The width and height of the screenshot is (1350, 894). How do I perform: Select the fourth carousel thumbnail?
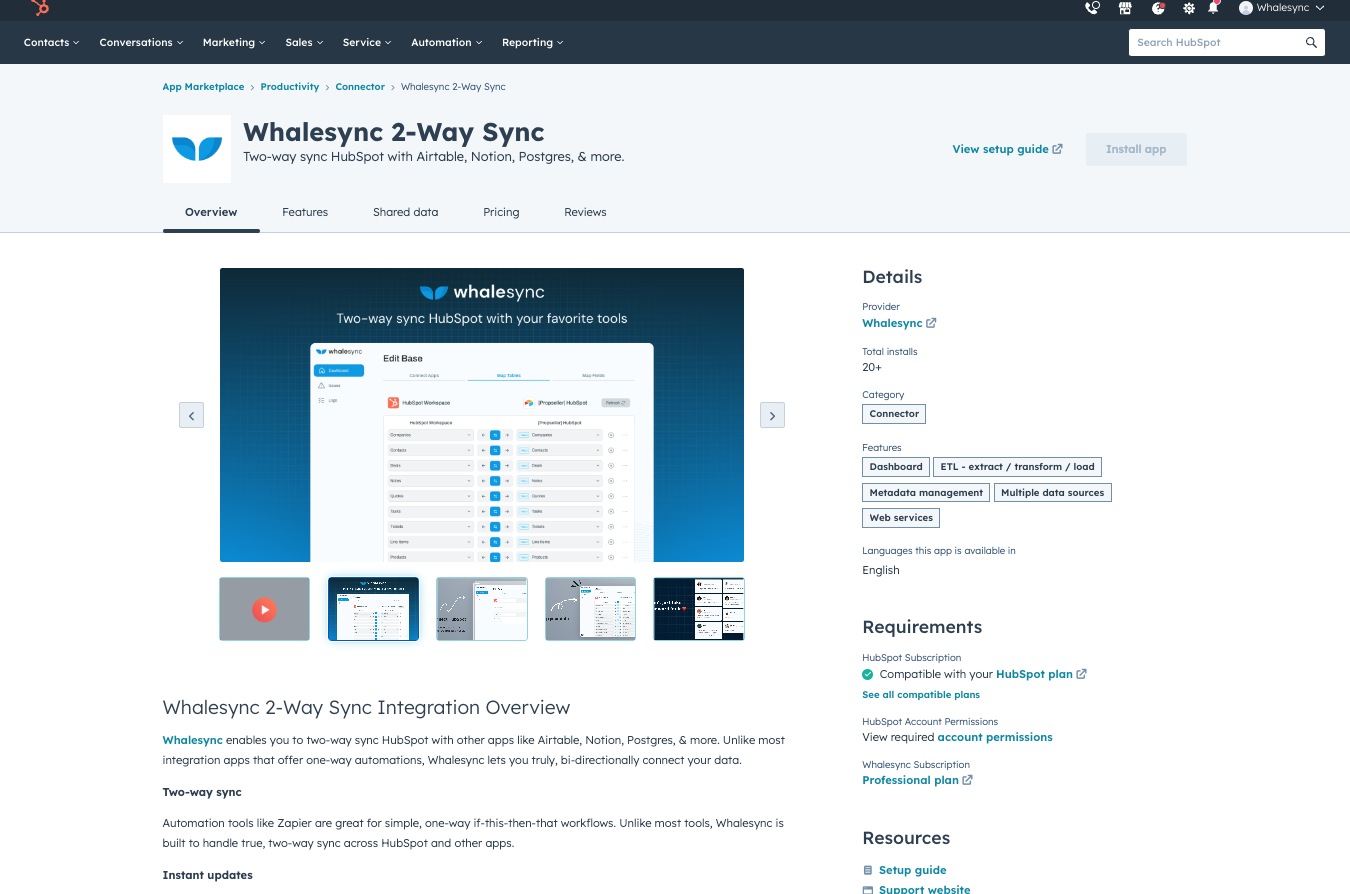[590, 609]
